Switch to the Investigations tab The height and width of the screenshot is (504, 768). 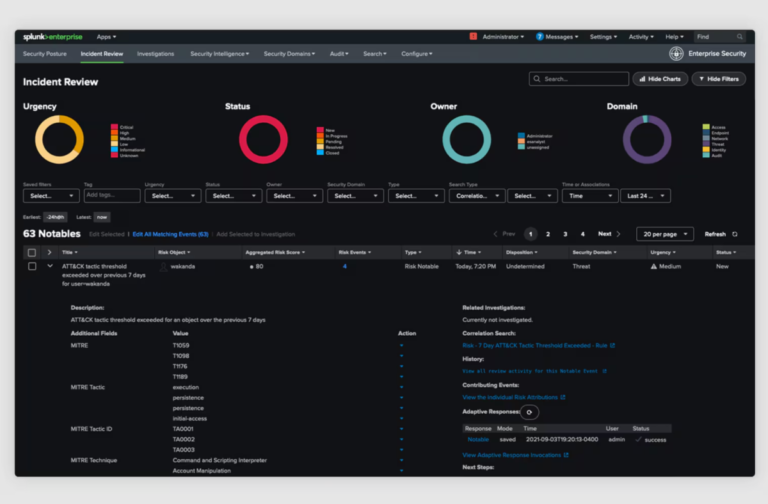pyautogui.click(x=156, y=54)
